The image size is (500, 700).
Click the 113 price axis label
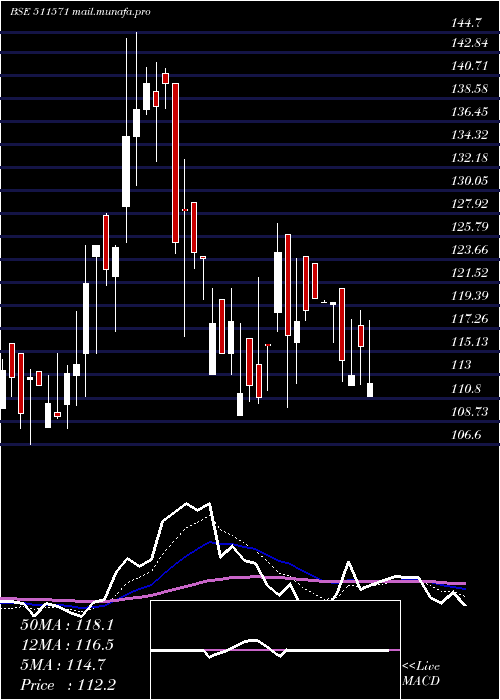tap(461, 365)
